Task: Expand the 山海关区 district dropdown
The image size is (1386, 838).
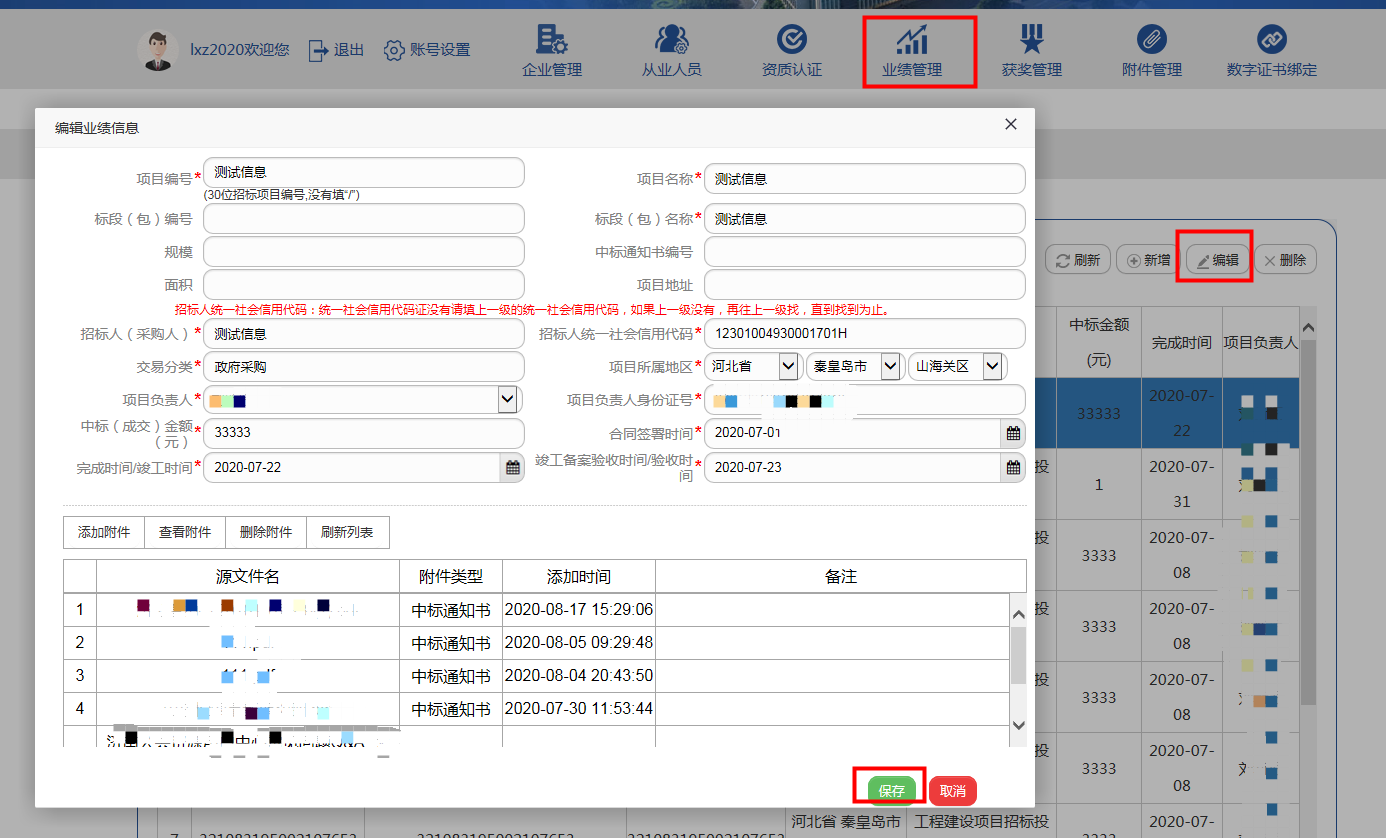Action: pyautogui.click(x=992, y=367)
